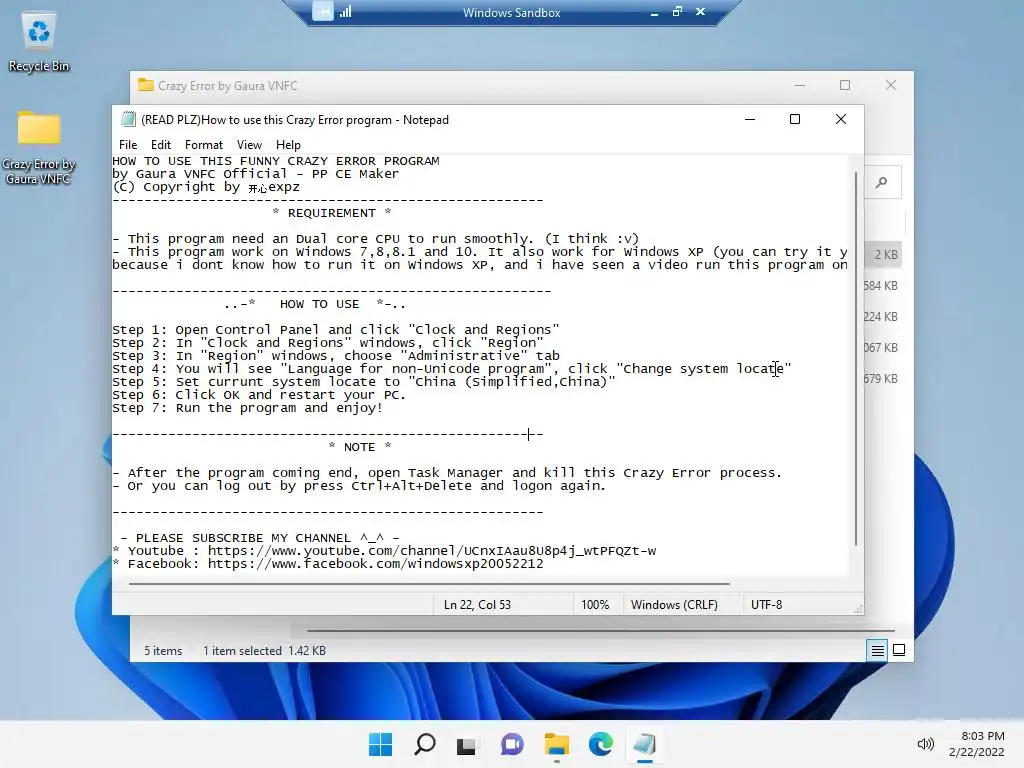Restore down the Windows Sandbox session
This screenshot has height=768, width=1024.
tap(677, 12)
